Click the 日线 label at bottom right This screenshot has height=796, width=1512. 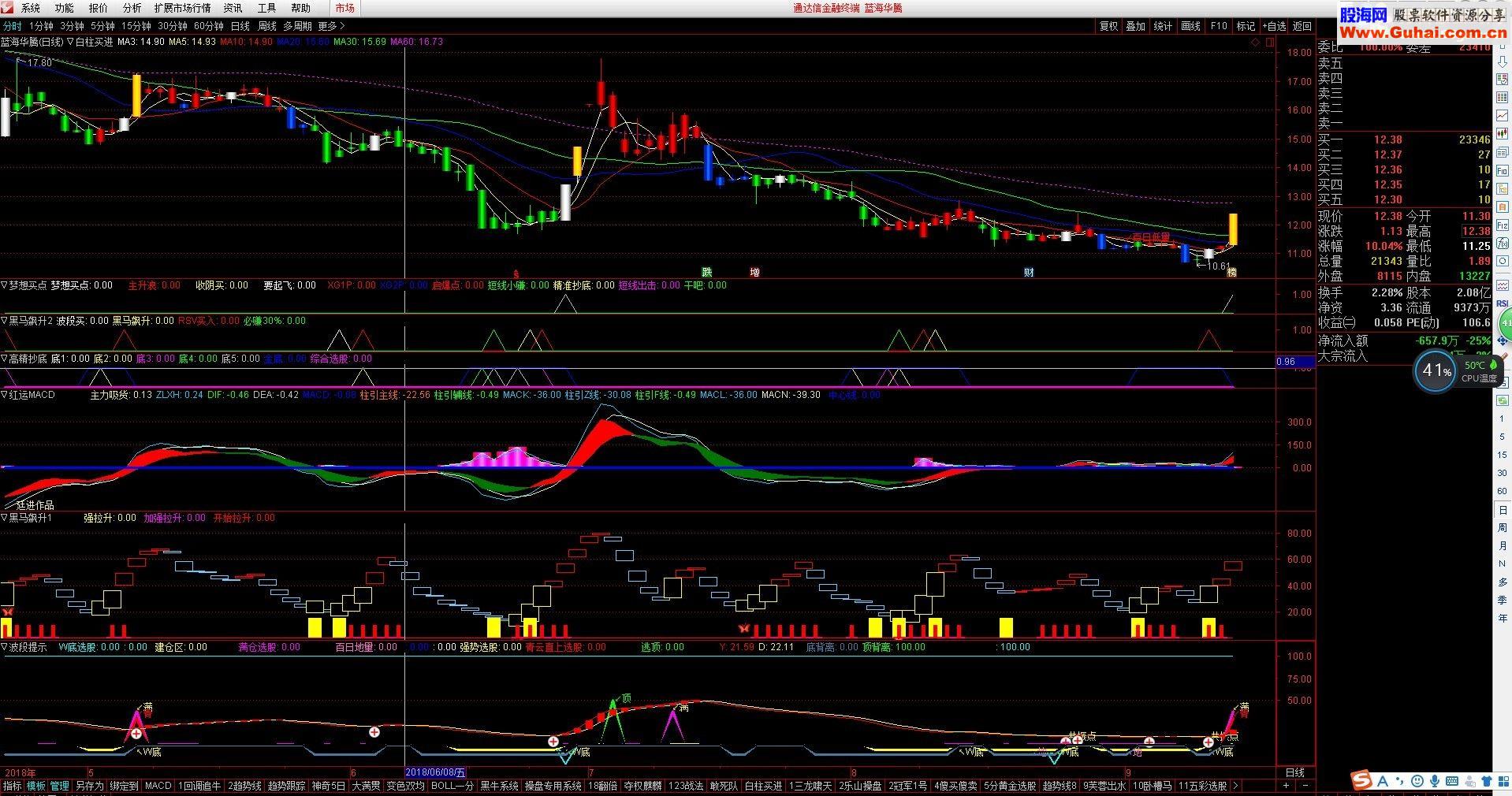[x=1295, y=772]
